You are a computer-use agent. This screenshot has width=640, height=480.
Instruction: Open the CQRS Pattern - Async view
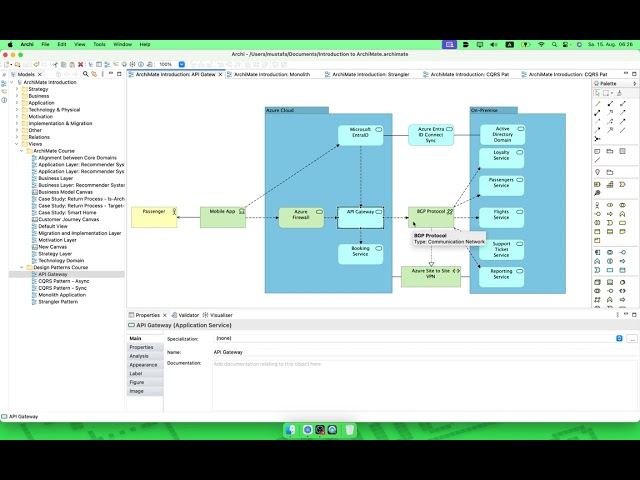[63, 281]
